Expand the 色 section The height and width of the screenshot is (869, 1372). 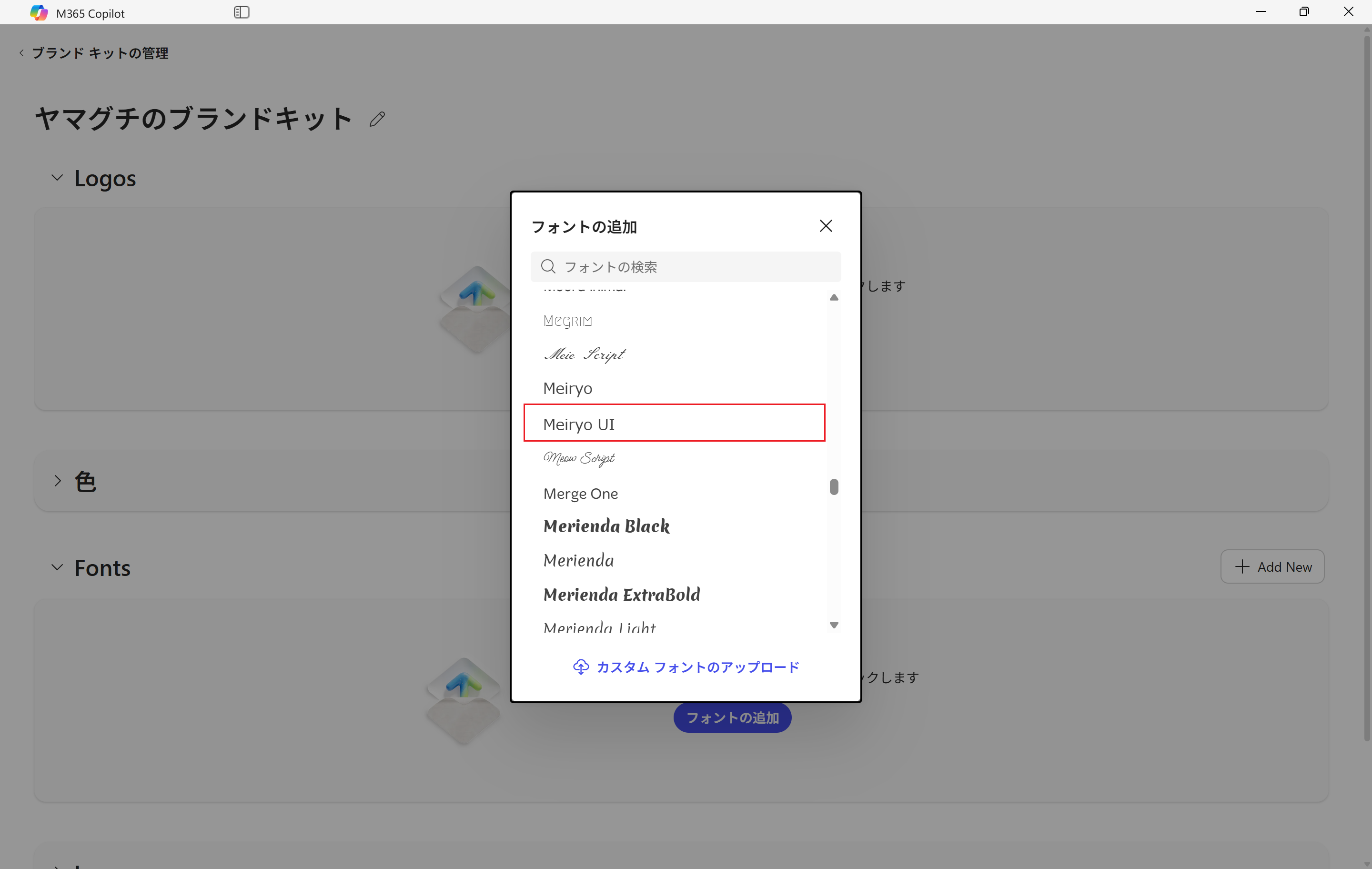click(57, 480)
